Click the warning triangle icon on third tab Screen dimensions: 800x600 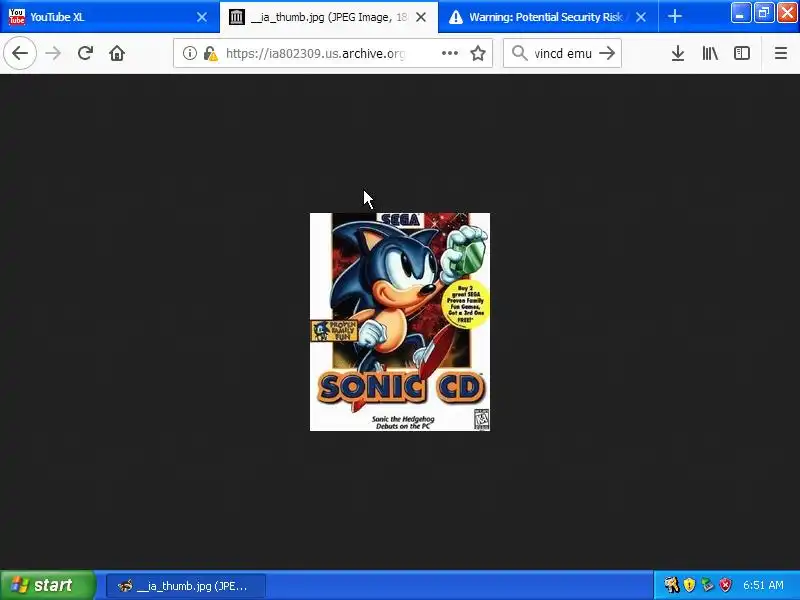pos(456,17)
